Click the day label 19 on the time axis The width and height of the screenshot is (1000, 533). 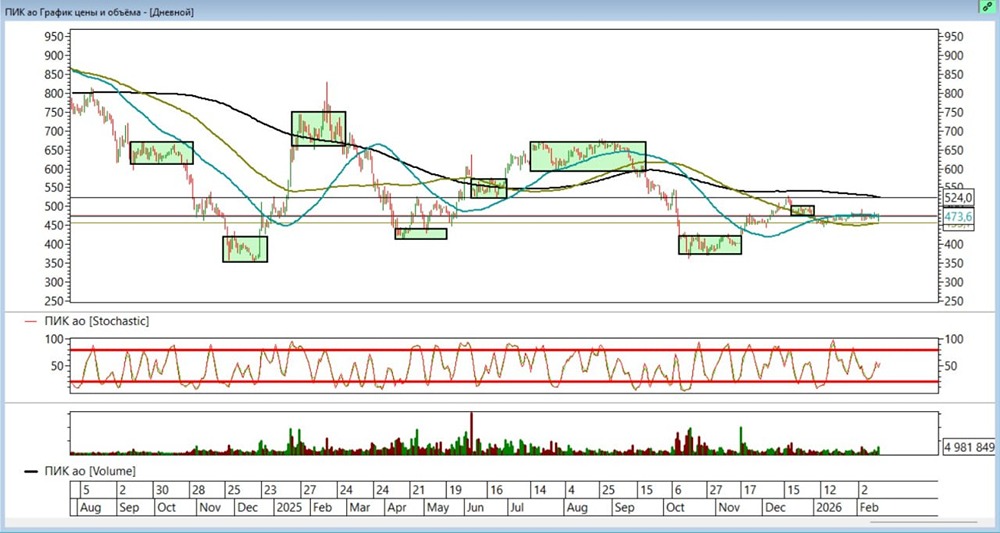point(455,491)
